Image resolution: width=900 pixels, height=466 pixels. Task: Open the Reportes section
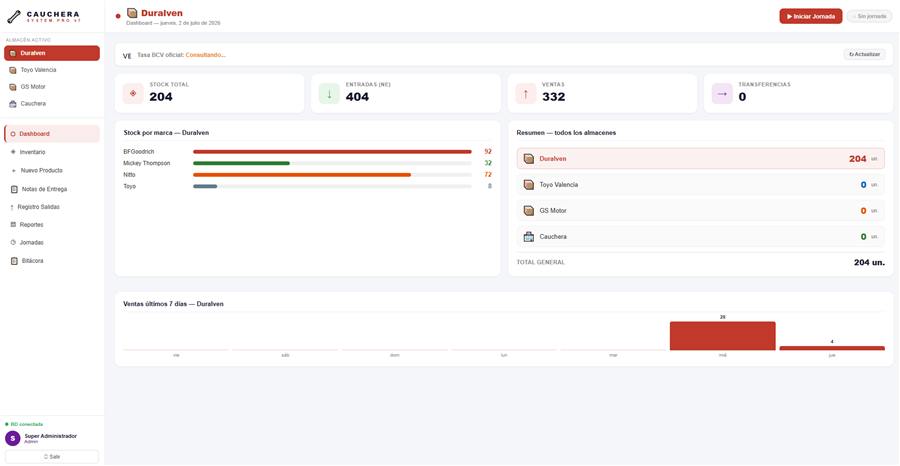coord(52,224)
